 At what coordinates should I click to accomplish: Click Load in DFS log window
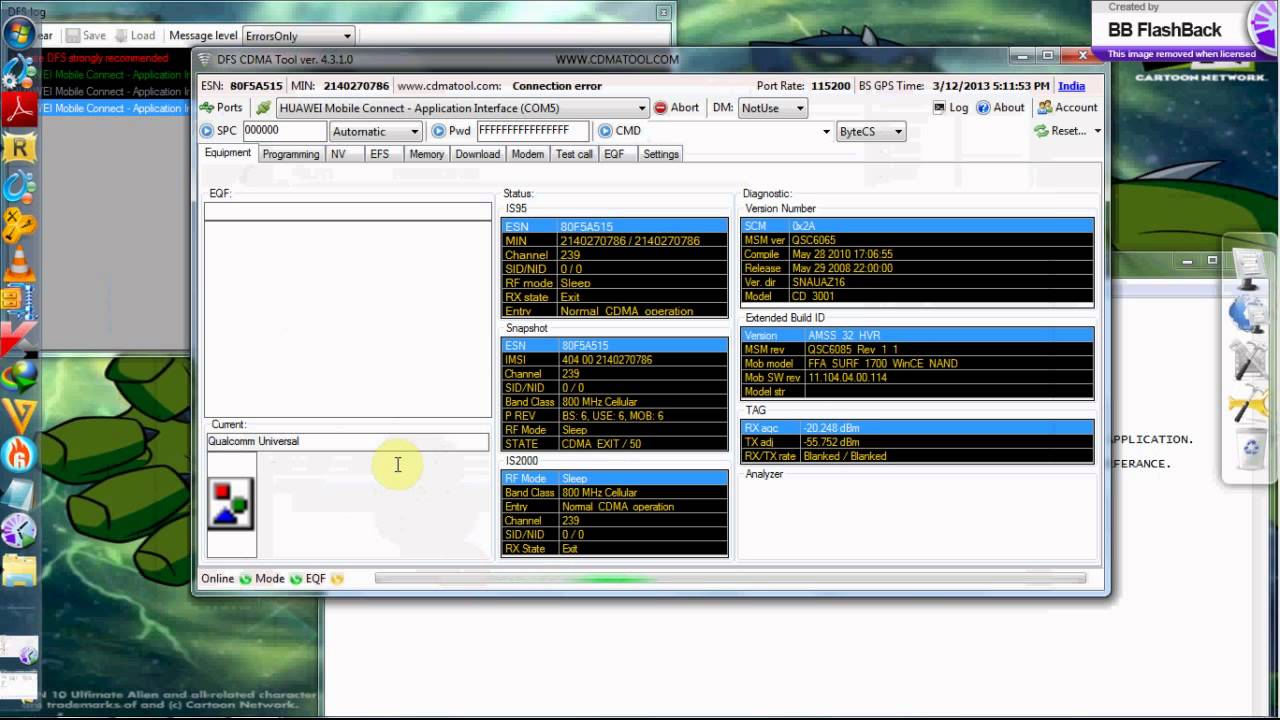135,35
